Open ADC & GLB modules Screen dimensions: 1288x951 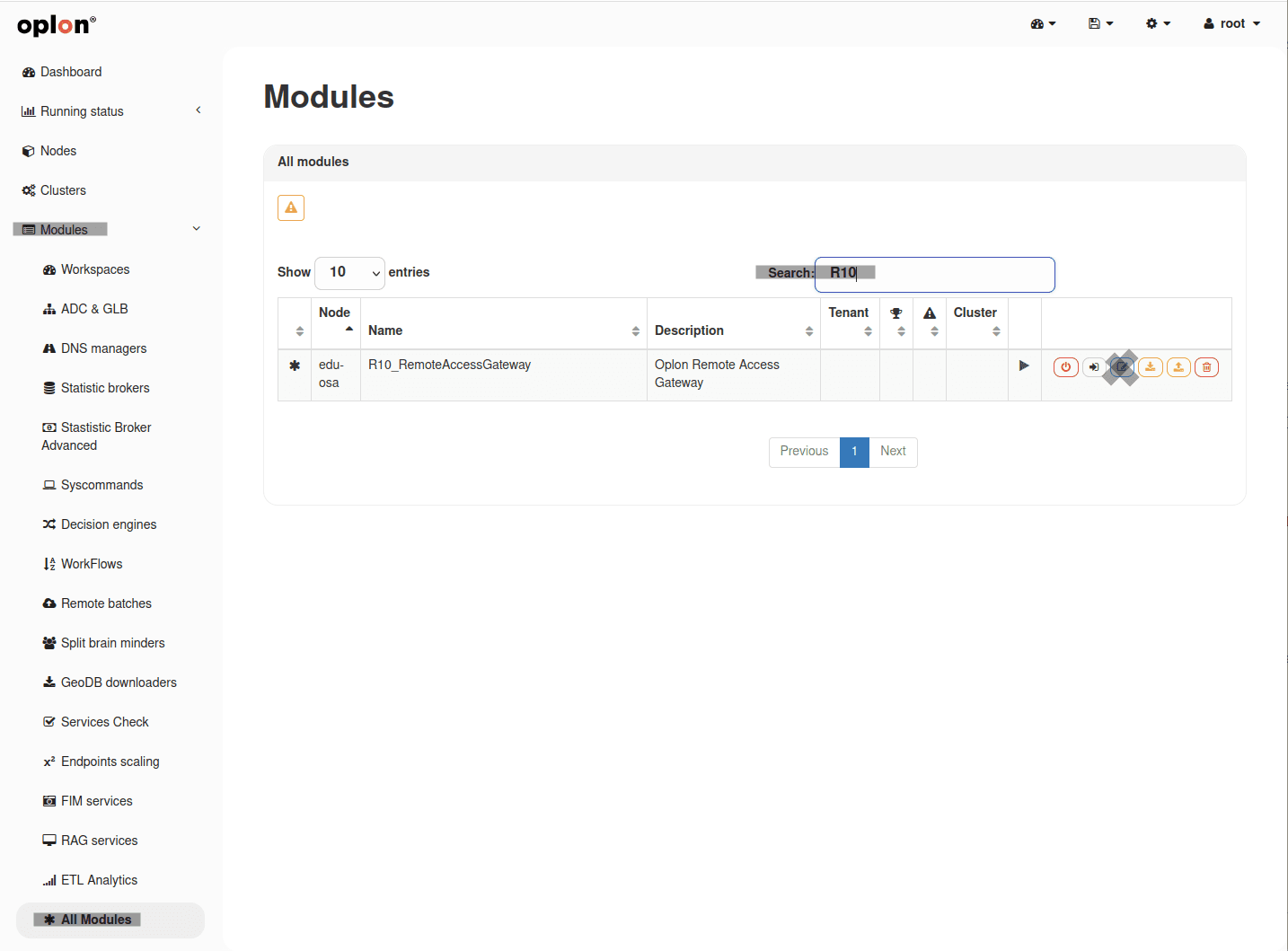coord(85,309)
